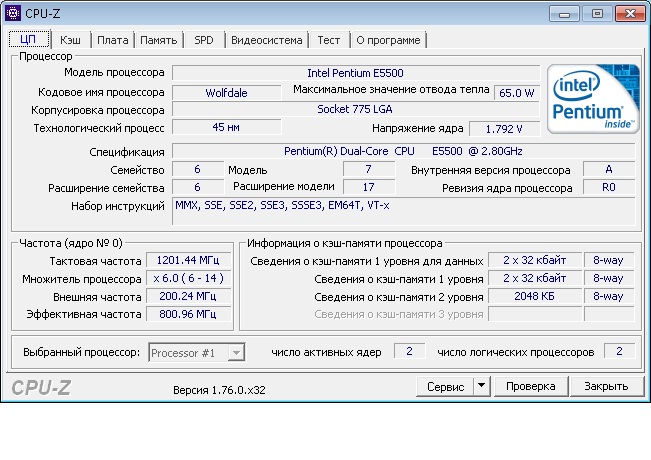Maximize the CPU-Z window
Viewport: 651px width, 460px height.
point(597,14)
